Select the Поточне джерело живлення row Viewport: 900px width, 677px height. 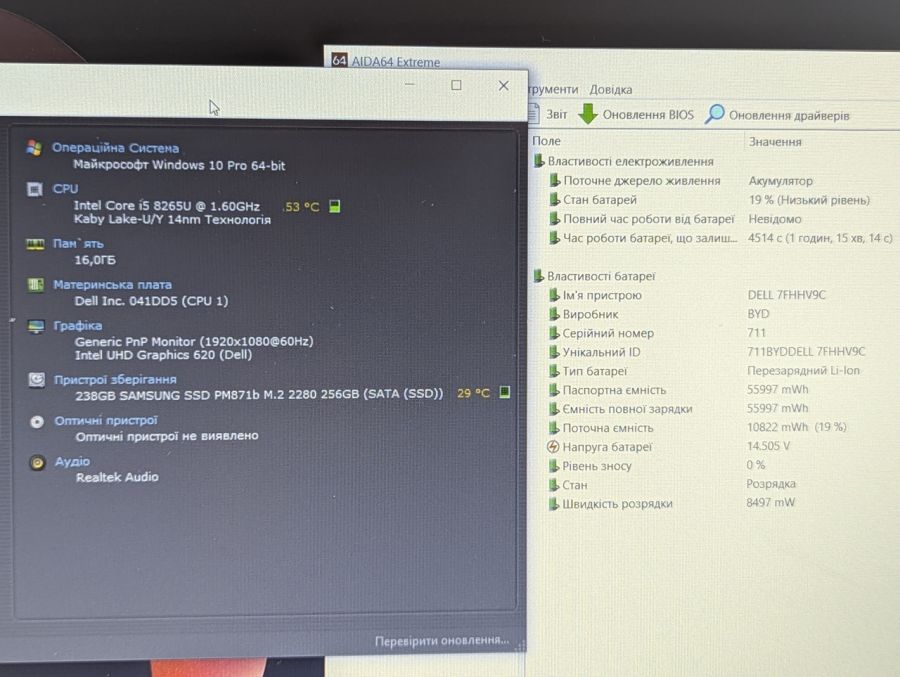pyautogui.click(x=681, y=180)
